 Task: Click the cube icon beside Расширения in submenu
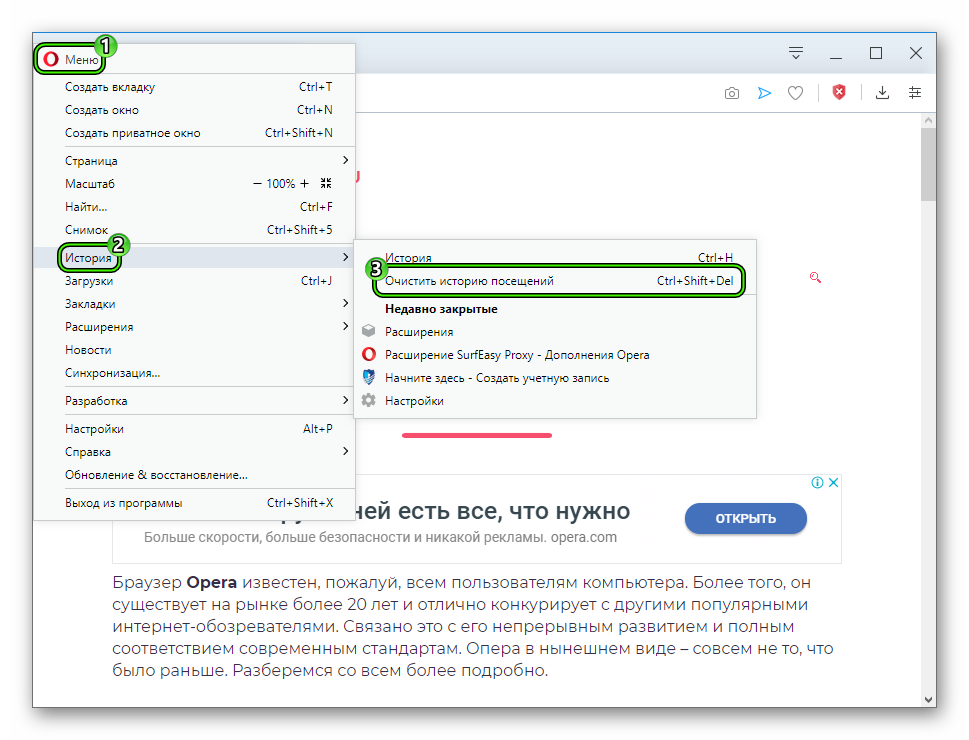point(368,331)
